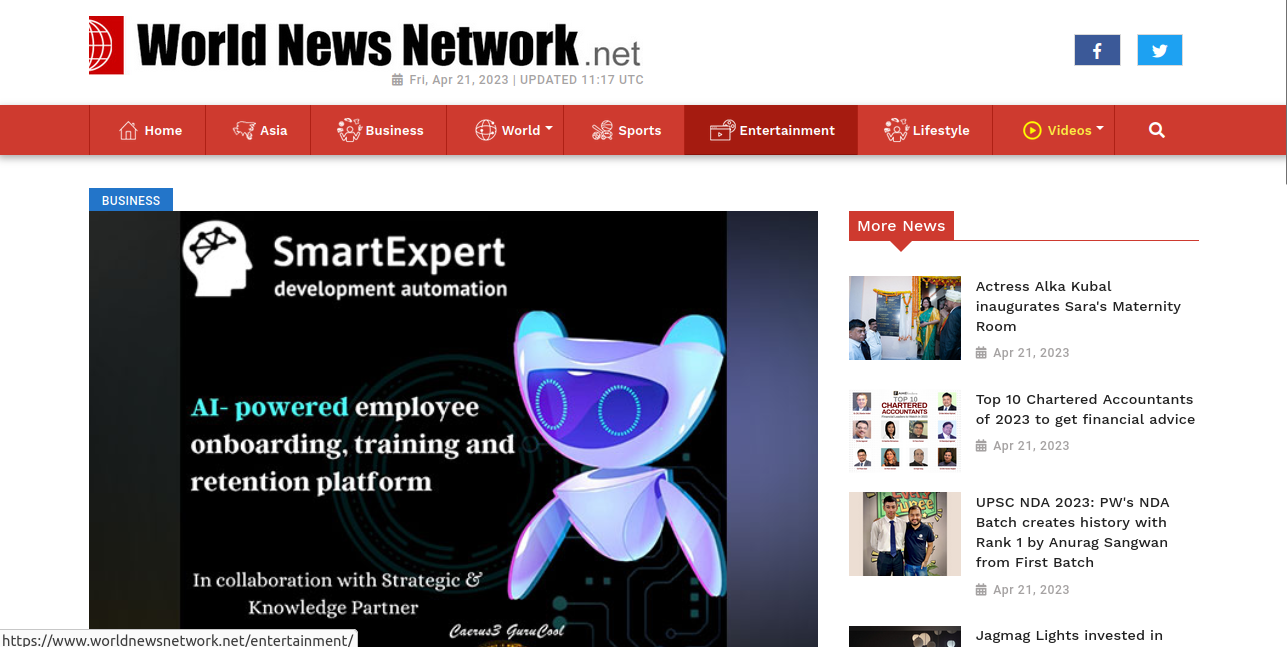Screen dimensions: 1287x647
Task: Open the Actress Alka Kubal article link
Action: pyautogui.click(x=1078, y=306)
